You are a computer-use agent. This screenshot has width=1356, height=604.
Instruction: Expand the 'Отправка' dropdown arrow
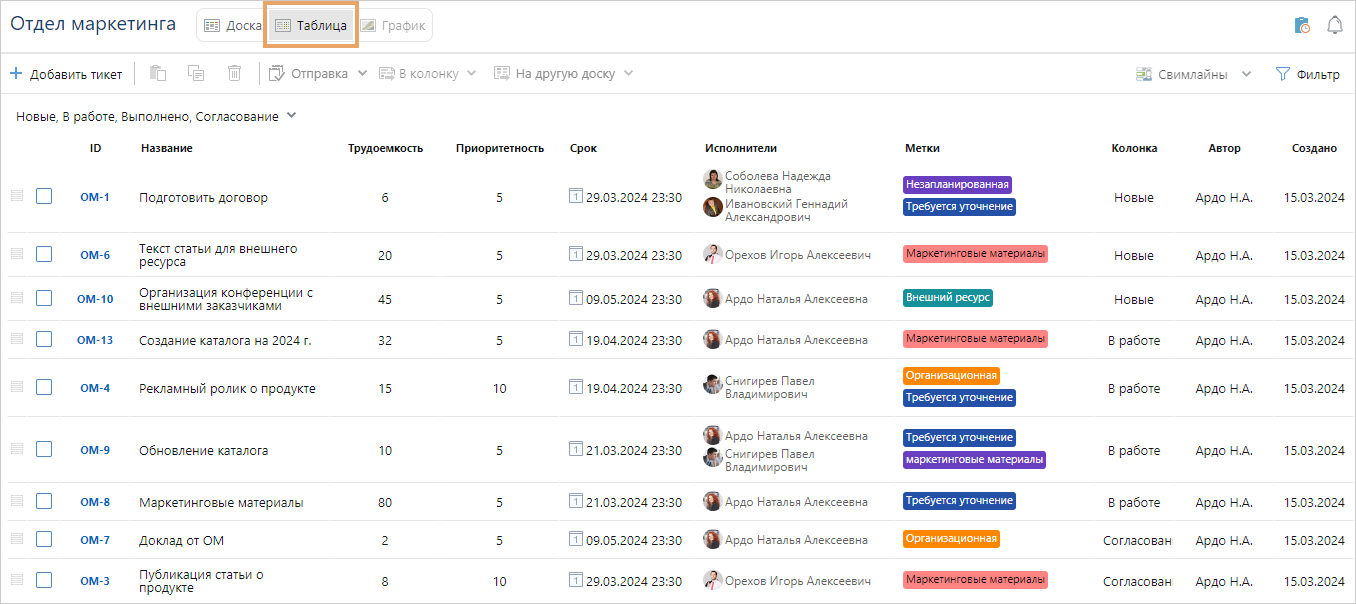pyautogui.click(x=362, y=73)
